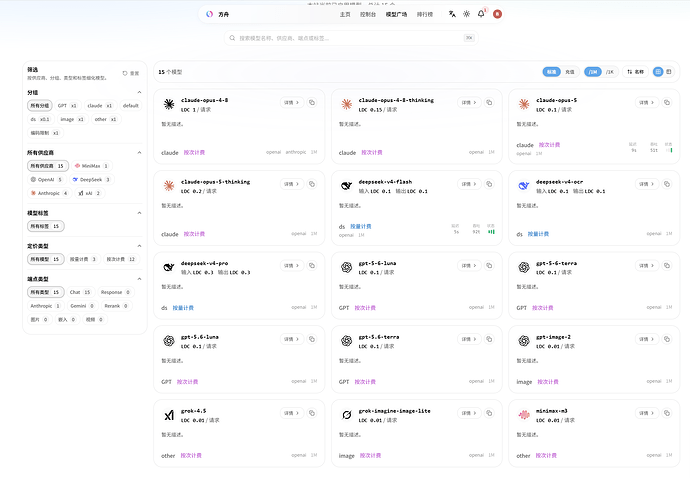Copy the gpt-5-6-terra model name

pyautogui.click(x=667, y=265)
